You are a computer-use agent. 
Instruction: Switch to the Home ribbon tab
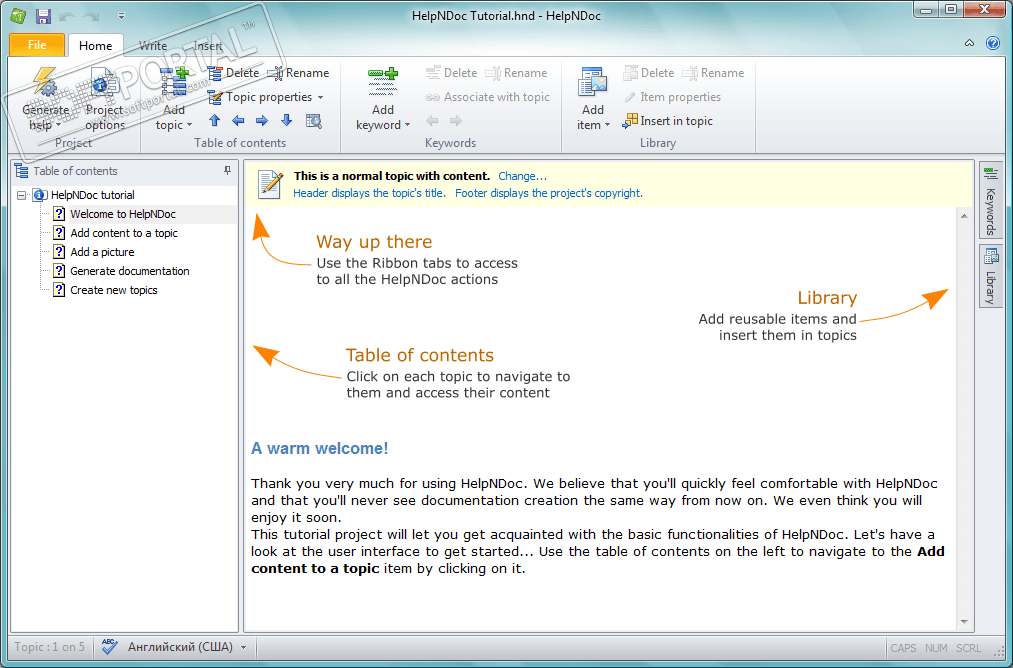[95, 45]
